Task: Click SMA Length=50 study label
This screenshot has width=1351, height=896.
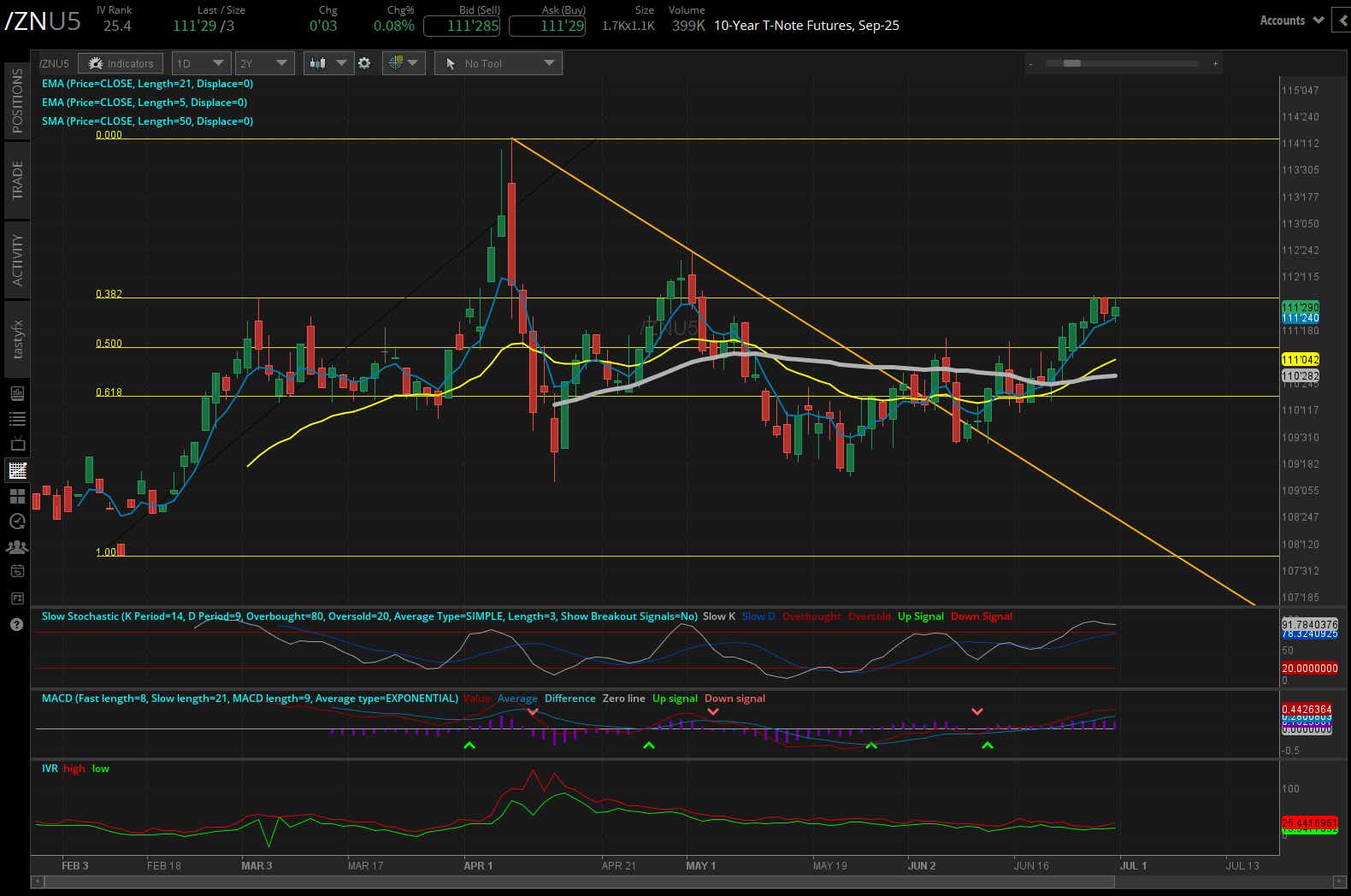Action: coord(147,121)
